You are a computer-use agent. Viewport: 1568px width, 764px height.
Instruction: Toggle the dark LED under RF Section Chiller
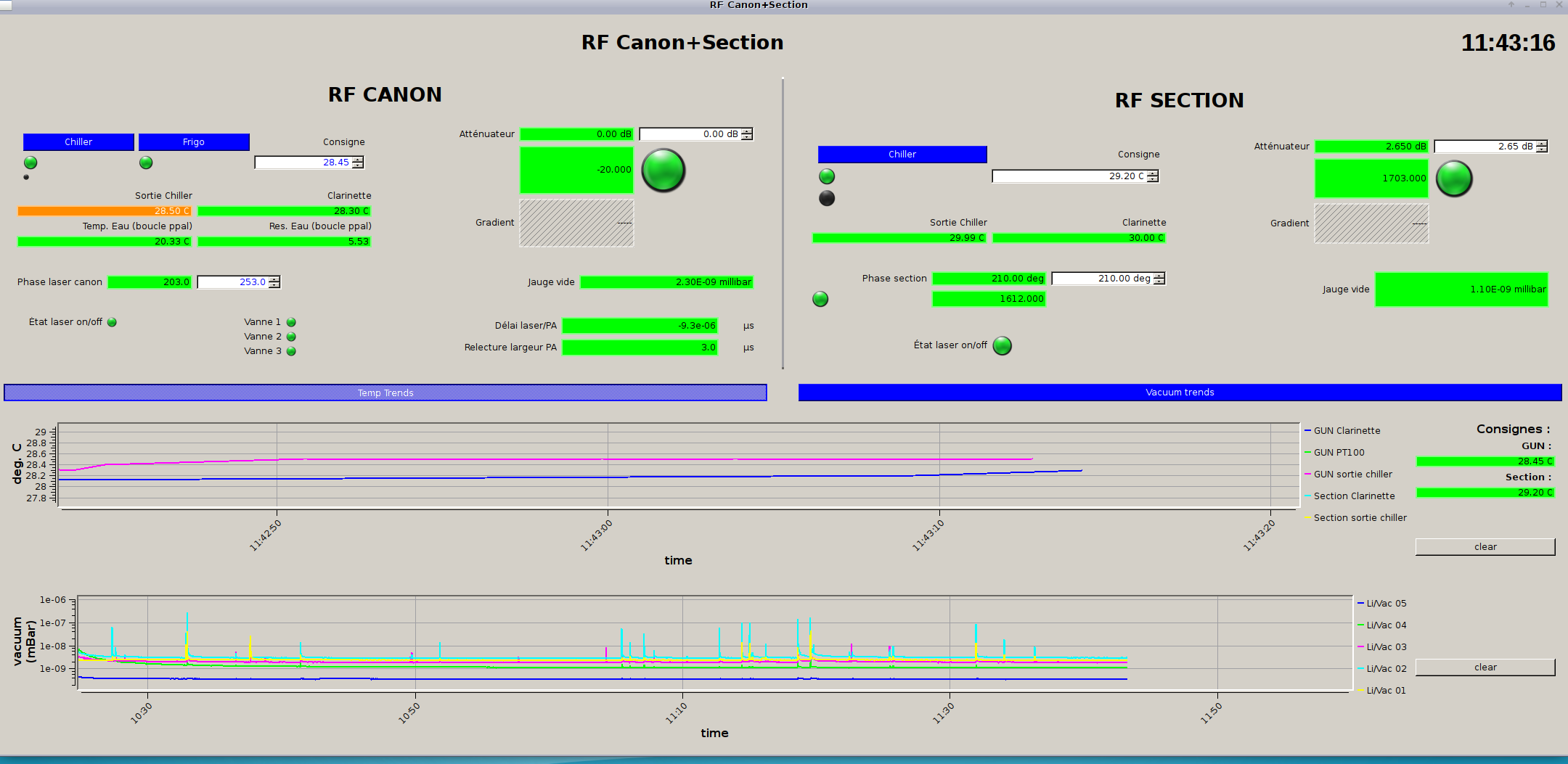point(827,198)
